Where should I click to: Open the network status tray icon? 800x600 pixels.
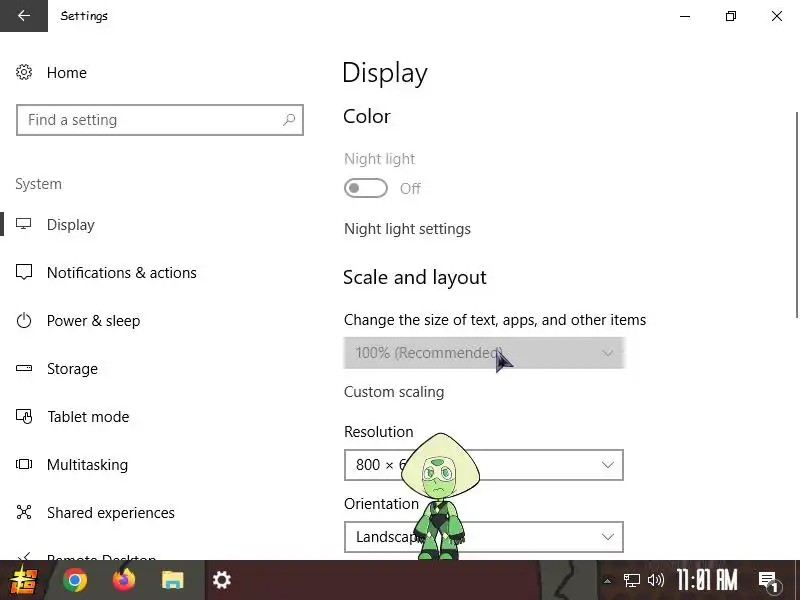pos(632,581)
